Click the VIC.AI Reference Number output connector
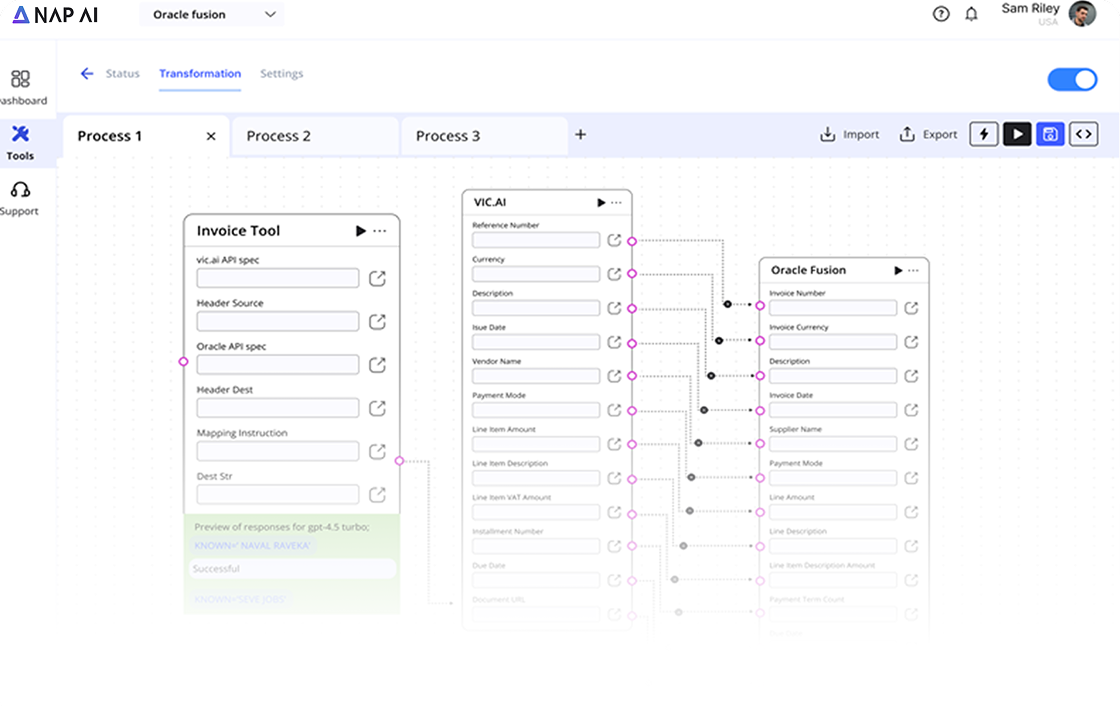This screenshot has width=1120, height=718. [x=632, y=241]
